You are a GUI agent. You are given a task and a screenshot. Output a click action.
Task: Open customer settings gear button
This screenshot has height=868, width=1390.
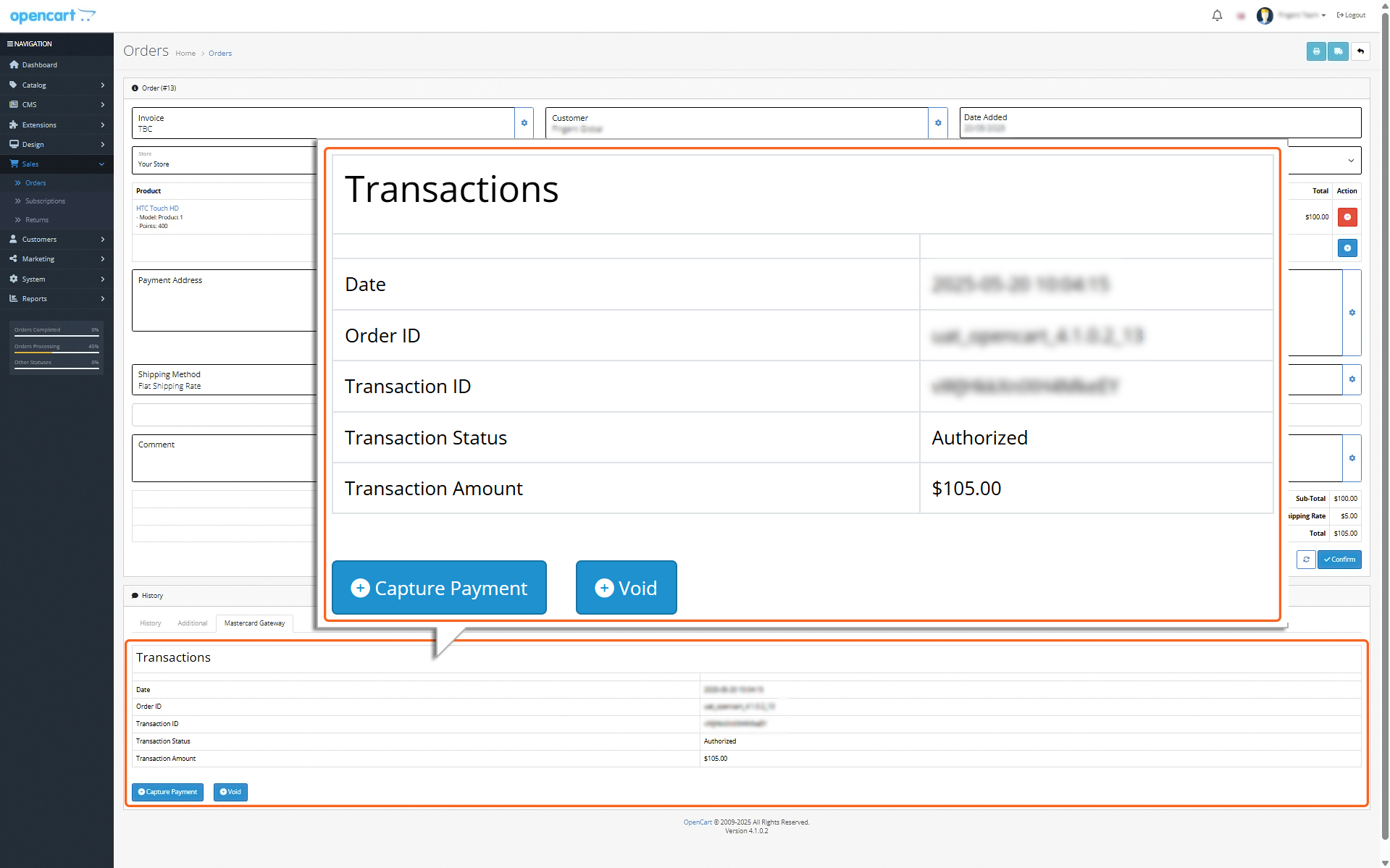point(938,123)
